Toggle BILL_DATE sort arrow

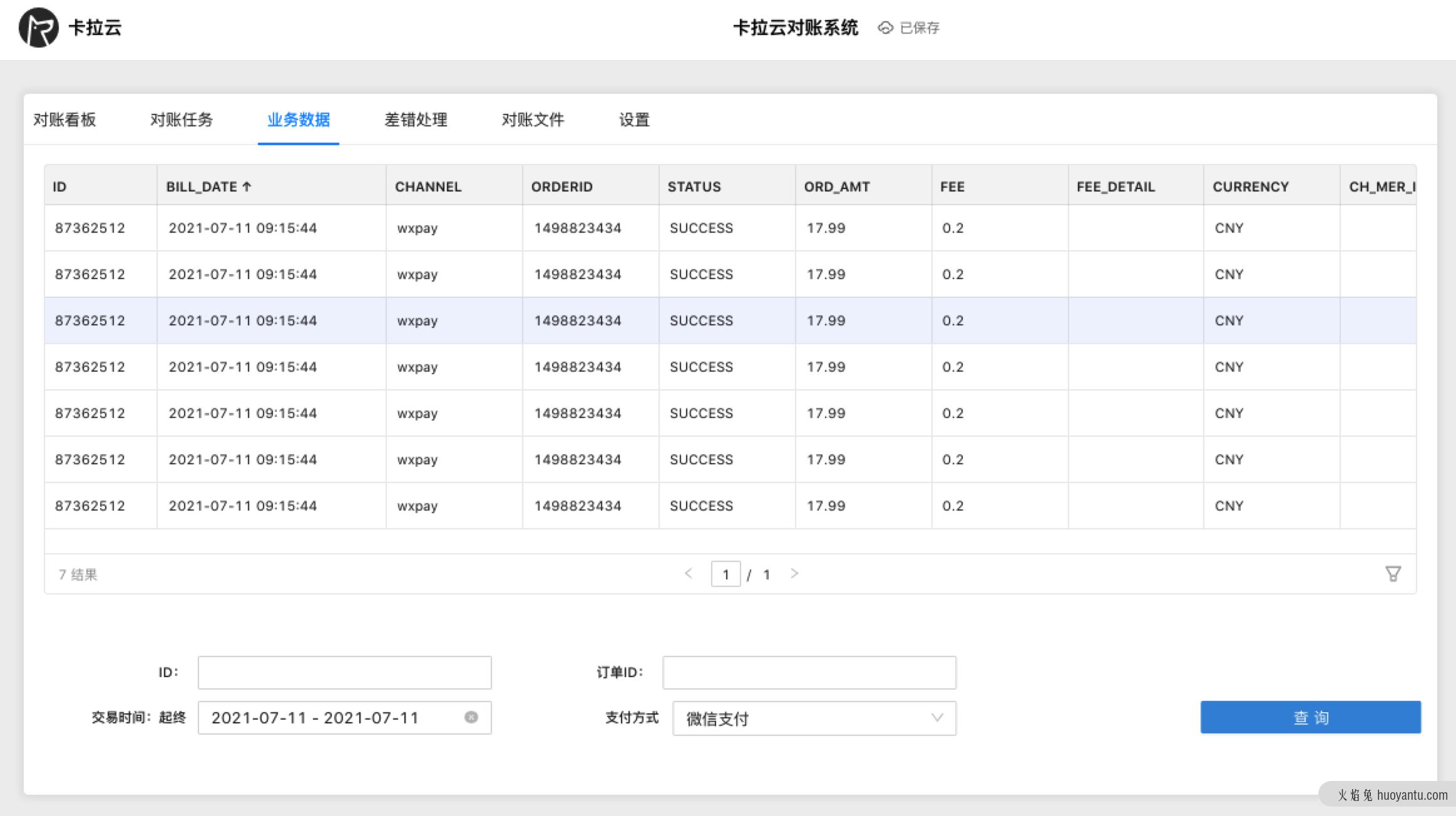click(247, 186)
